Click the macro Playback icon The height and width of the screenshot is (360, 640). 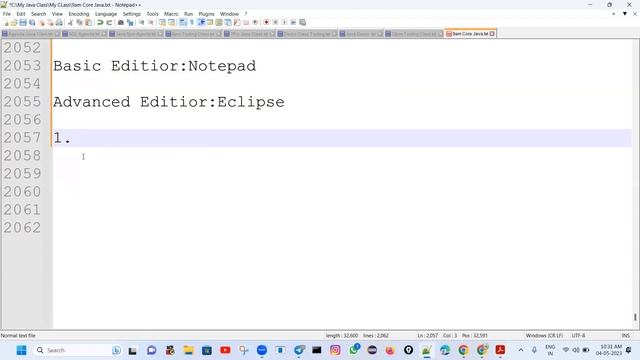point(284,22)
